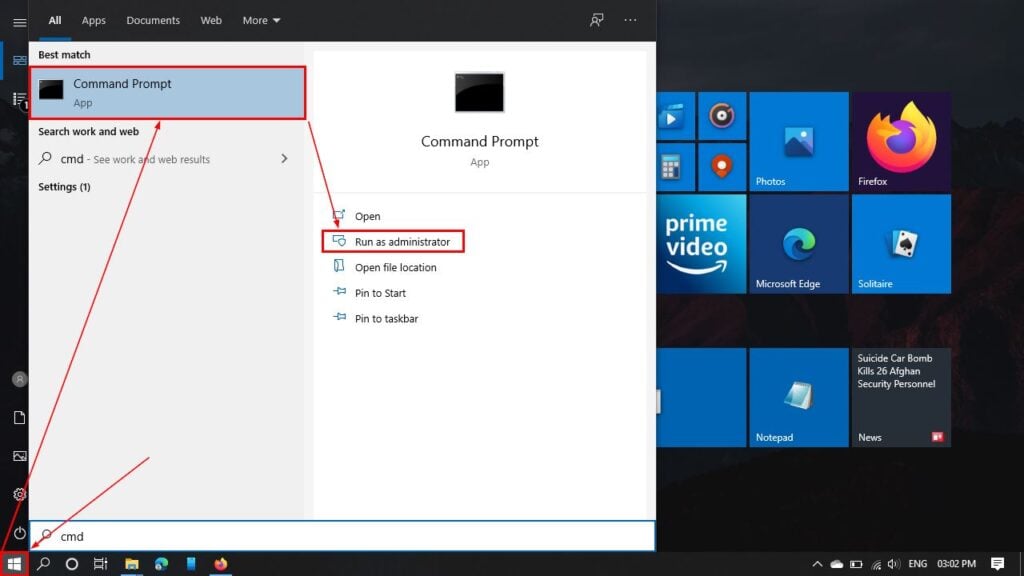Click the battery status tray icon
The height and width of the screenshot is (576, 1024).
pos(856,564)
